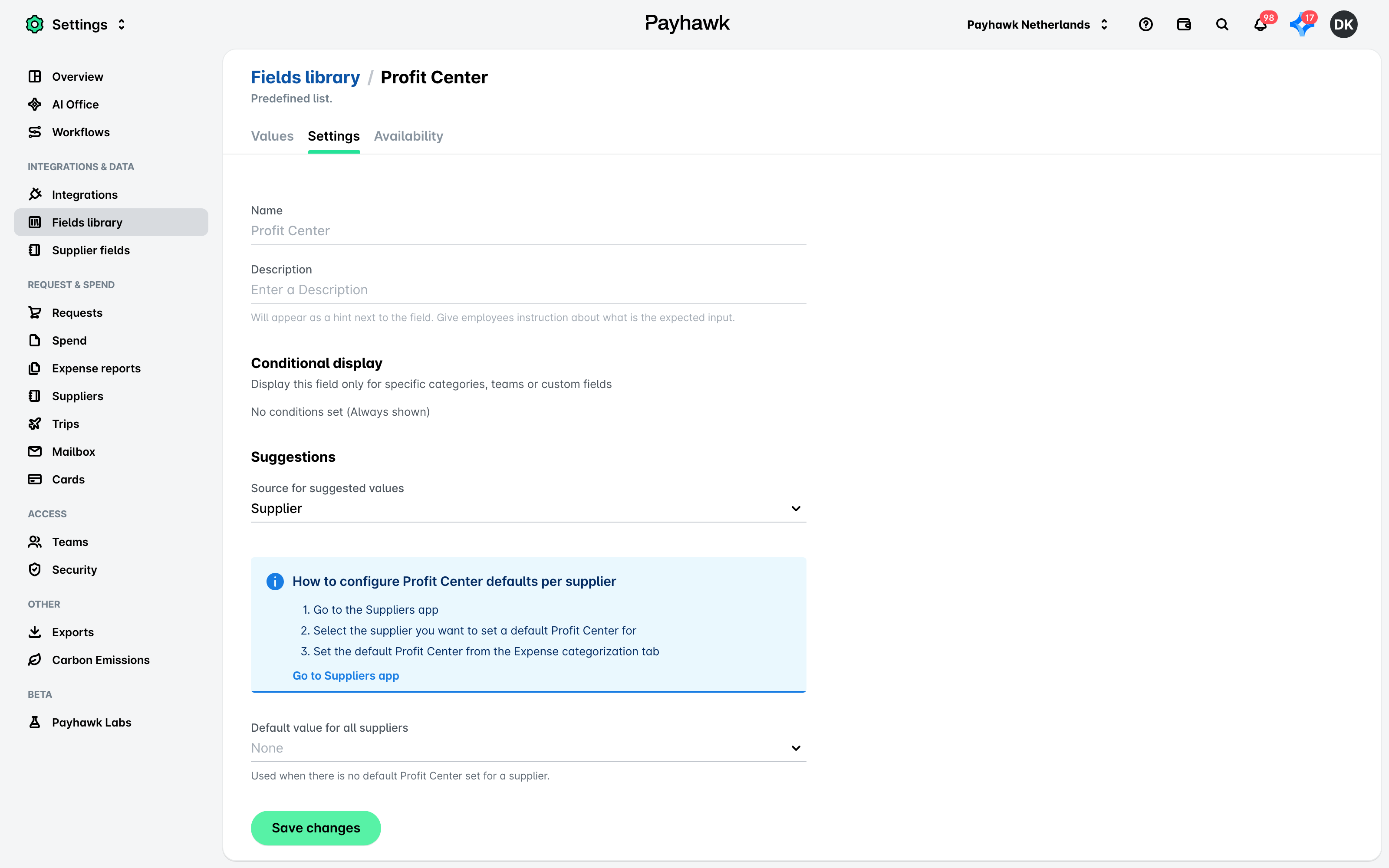Click the Requests cart icon
Image resolution: width=1389 pixels, height=868 pixels.
[34, 313]
